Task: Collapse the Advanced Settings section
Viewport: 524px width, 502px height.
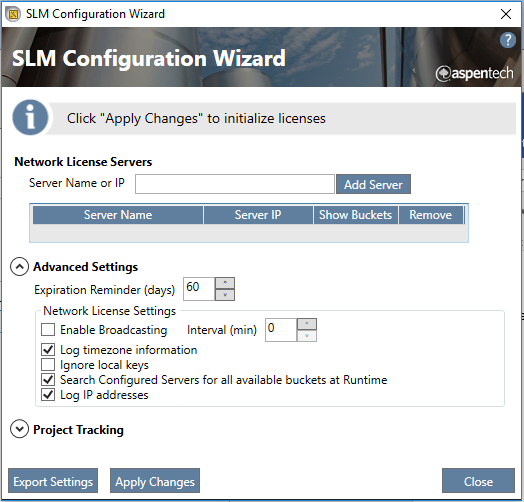Action: coord(19,267)
